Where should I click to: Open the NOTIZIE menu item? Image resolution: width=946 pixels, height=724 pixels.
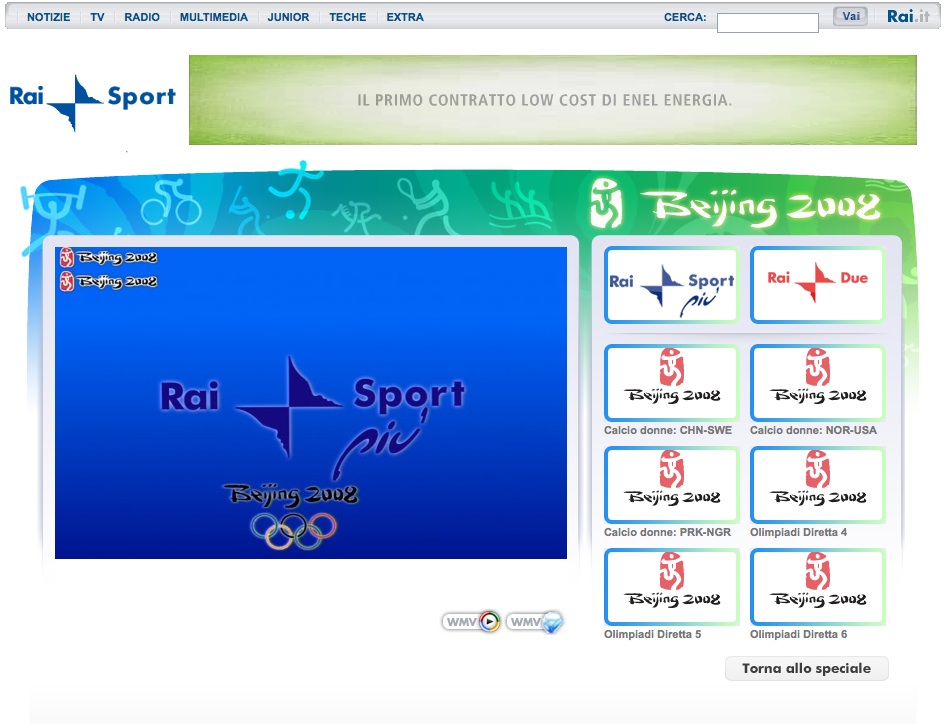click(x=48, y=17)
